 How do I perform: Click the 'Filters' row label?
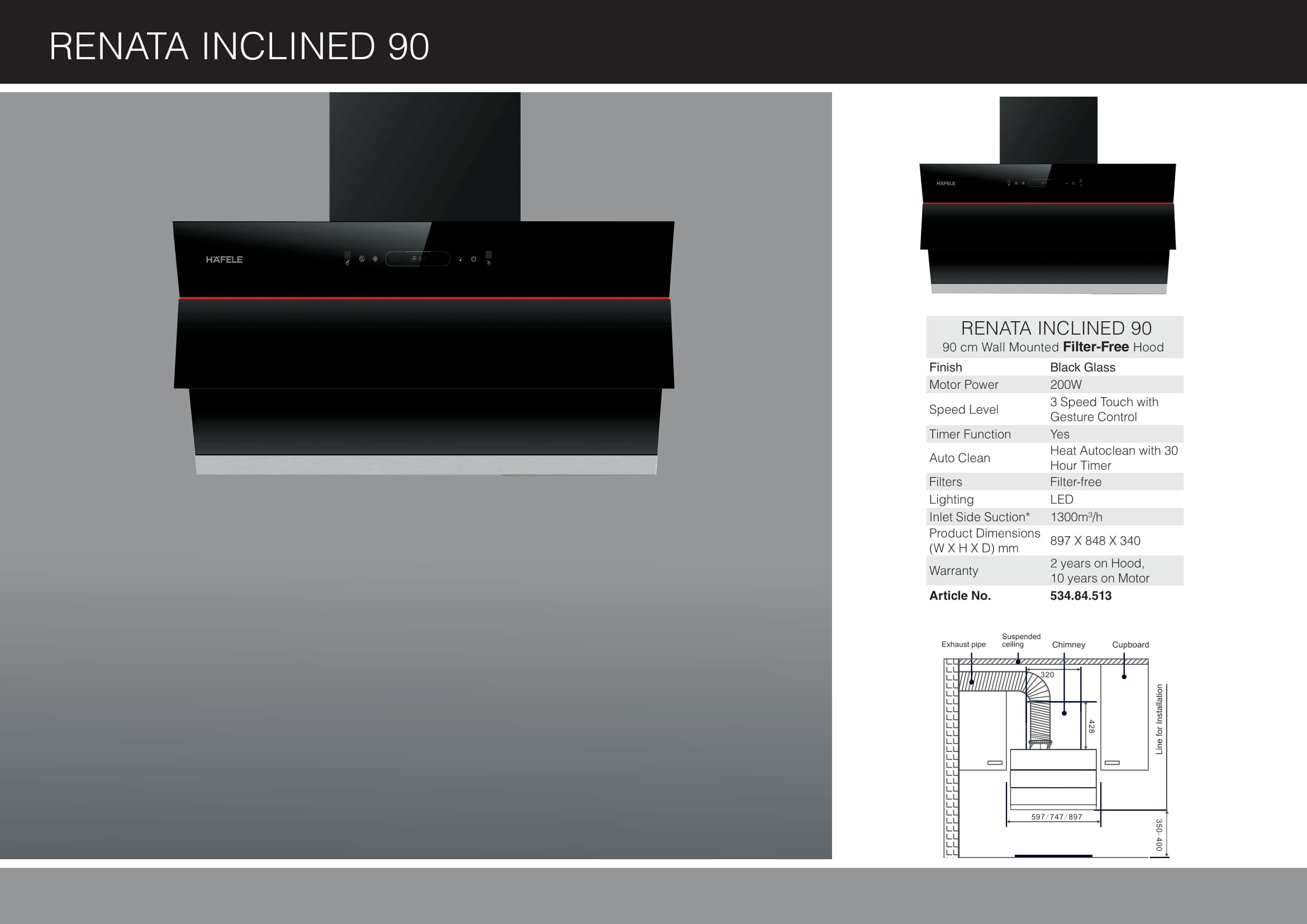[945, 482]
